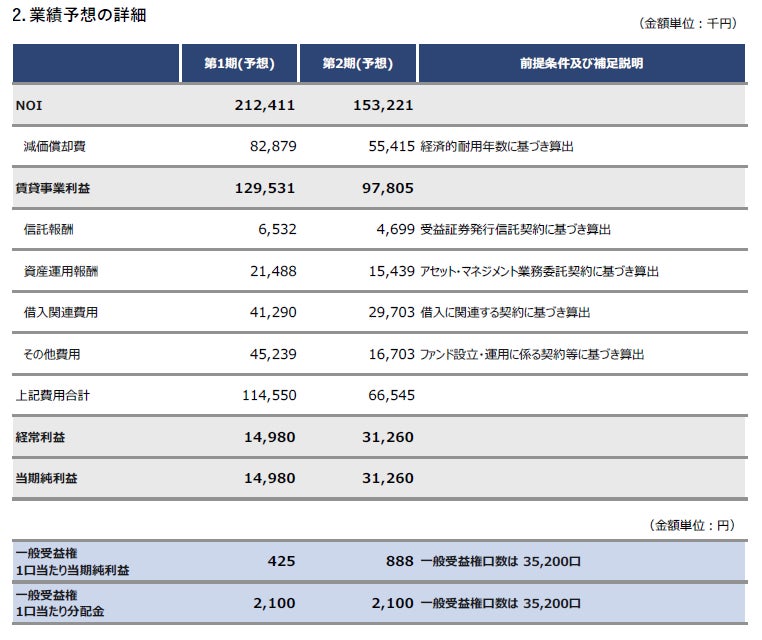Click note 受益証券発行信託契約に基づき算出
762x640 pixels.
point(515,229)
